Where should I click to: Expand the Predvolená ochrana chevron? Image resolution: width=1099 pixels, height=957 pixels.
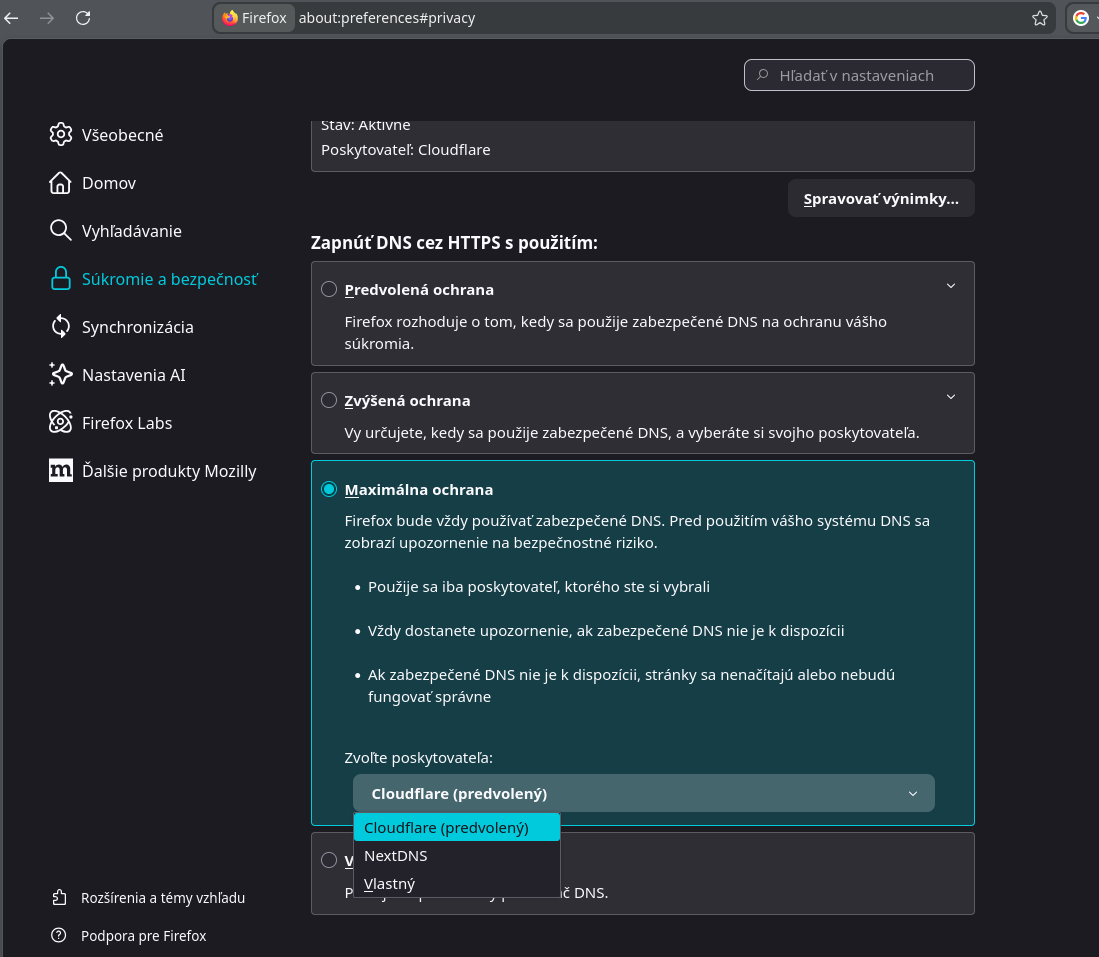pos(951,286)
